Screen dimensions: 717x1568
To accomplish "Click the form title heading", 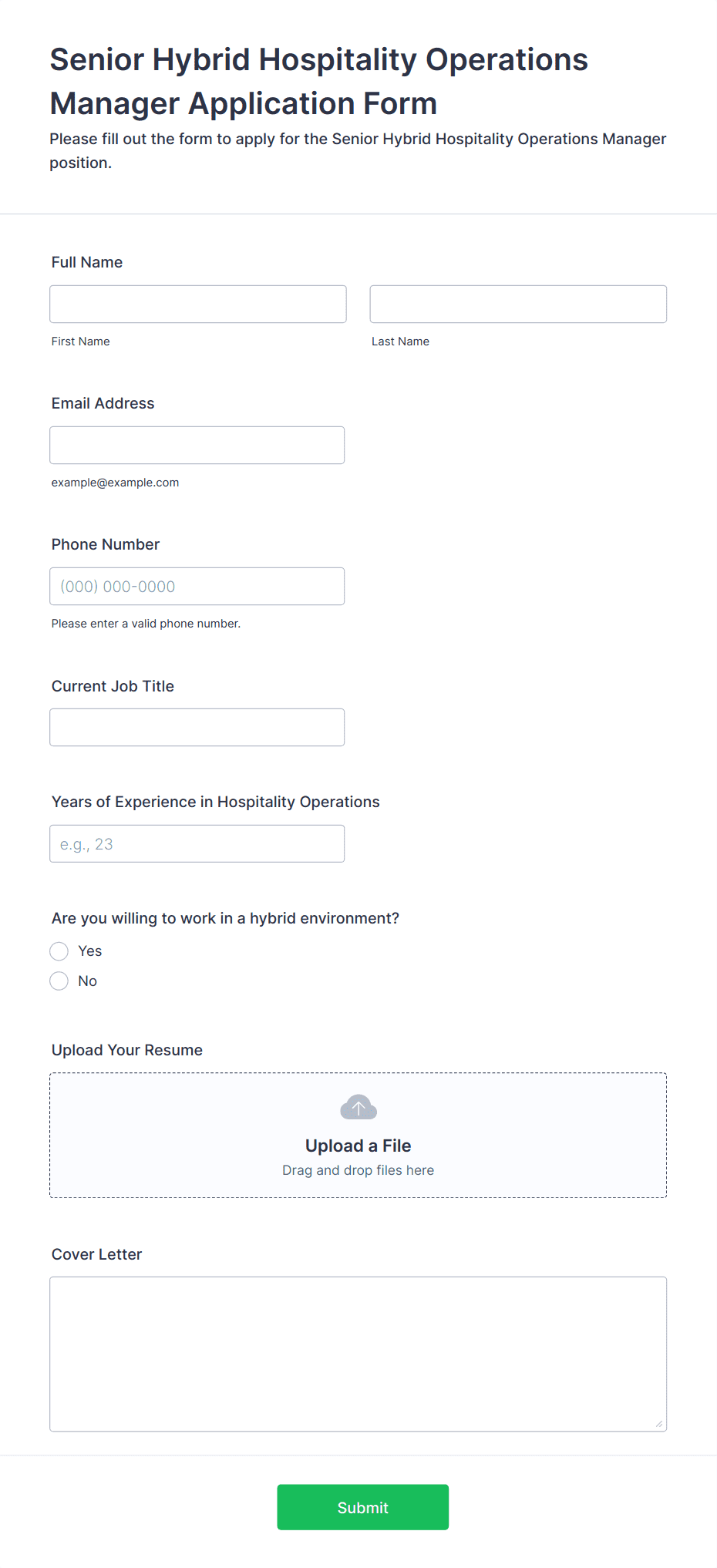I will pos(319,81).
